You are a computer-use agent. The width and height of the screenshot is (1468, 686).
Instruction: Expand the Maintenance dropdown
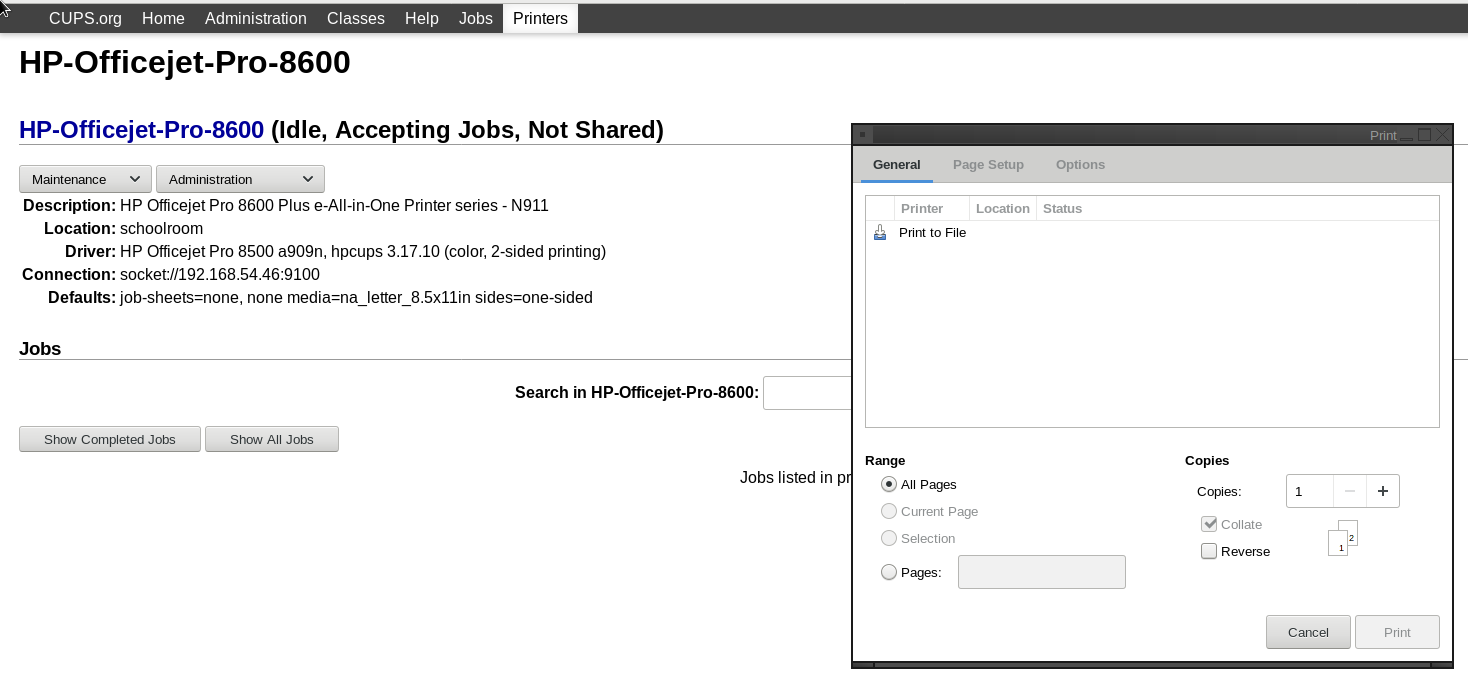click(x=85, y=179)
